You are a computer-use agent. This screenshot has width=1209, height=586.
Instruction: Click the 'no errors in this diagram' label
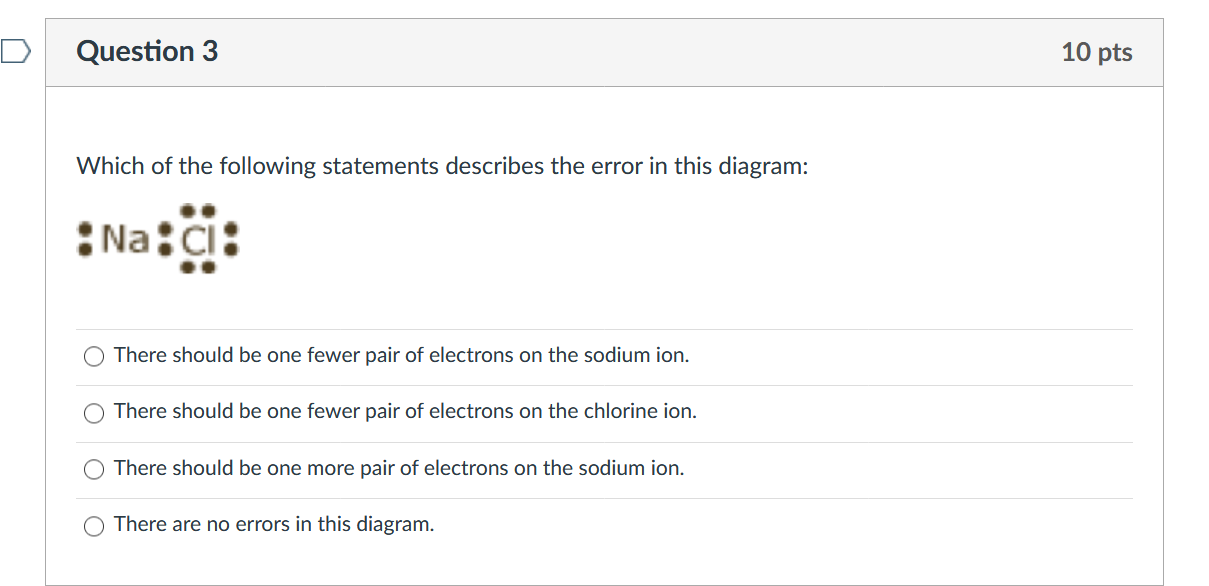tap(274, 524)
